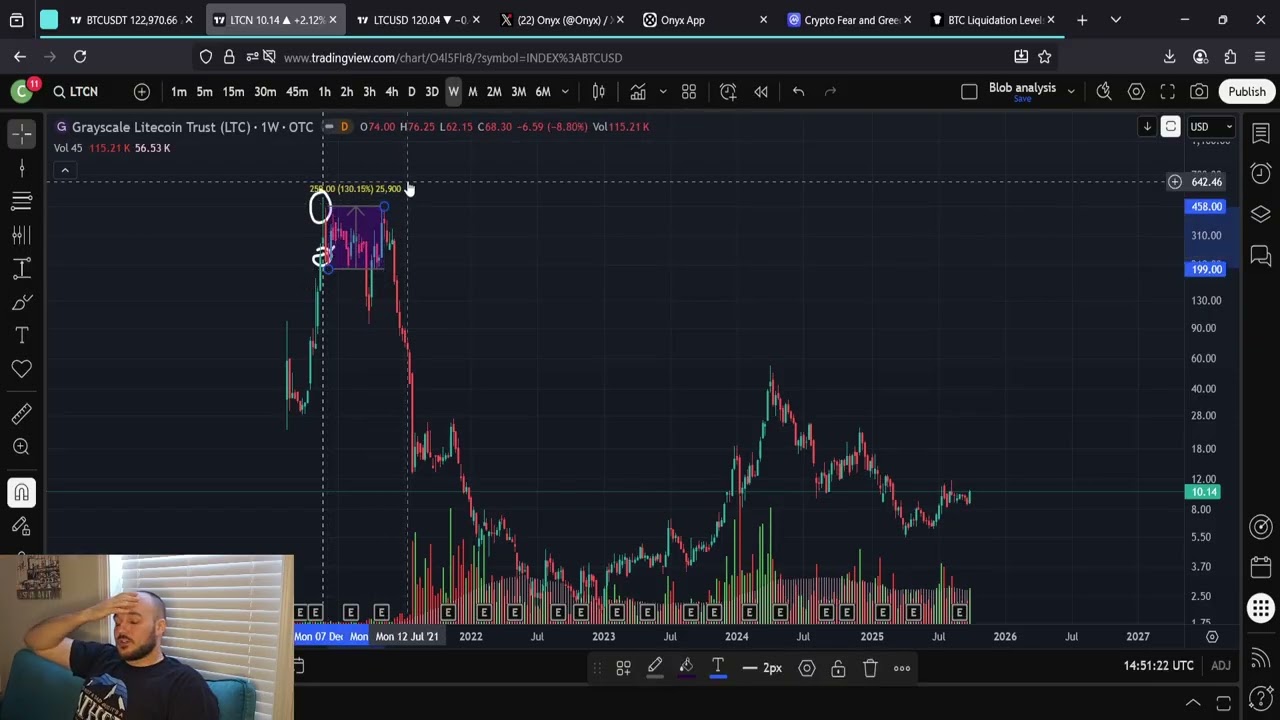1280x720 pixels.
Task: Toggle the D indicator next to the symbol legend
Action: click(344, 127)
